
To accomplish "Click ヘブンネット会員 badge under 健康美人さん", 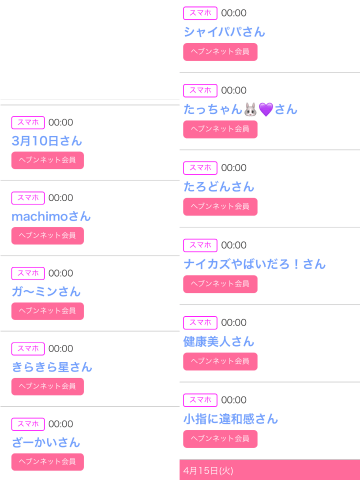I will click(220, 361).
